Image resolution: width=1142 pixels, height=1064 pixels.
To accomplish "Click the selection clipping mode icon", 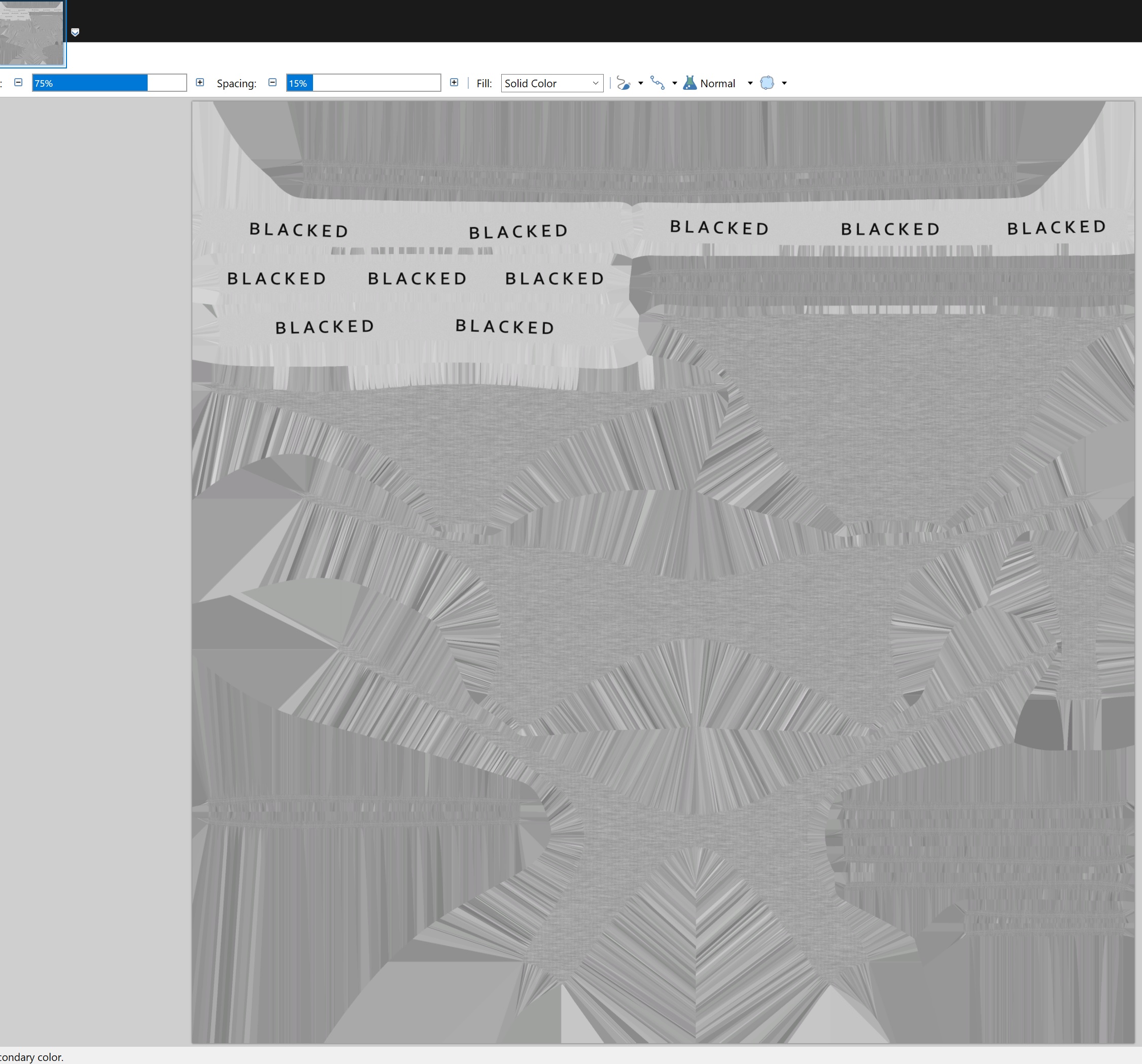I will coord(767,83).
